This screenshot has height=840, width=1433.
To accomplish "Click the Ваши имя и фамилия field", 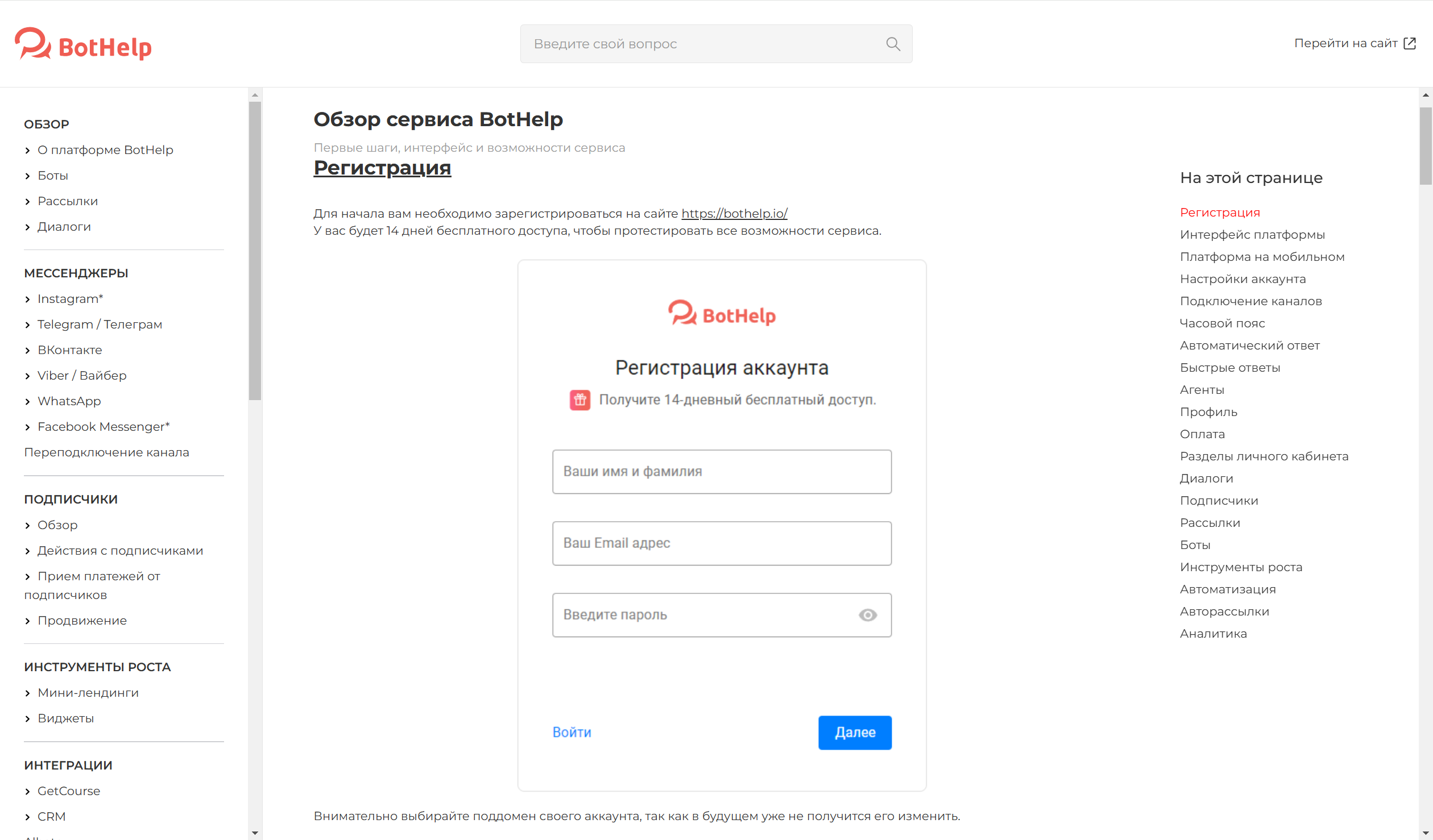I will coord(722,472).
